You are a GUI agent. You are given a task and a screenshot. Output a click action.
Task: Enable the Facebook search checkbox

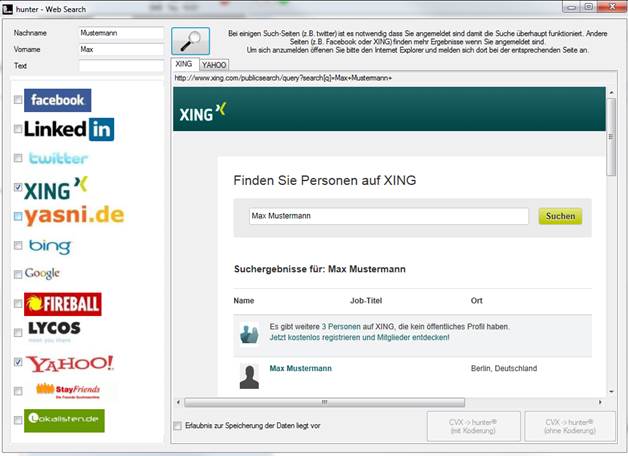coord(18,101)
